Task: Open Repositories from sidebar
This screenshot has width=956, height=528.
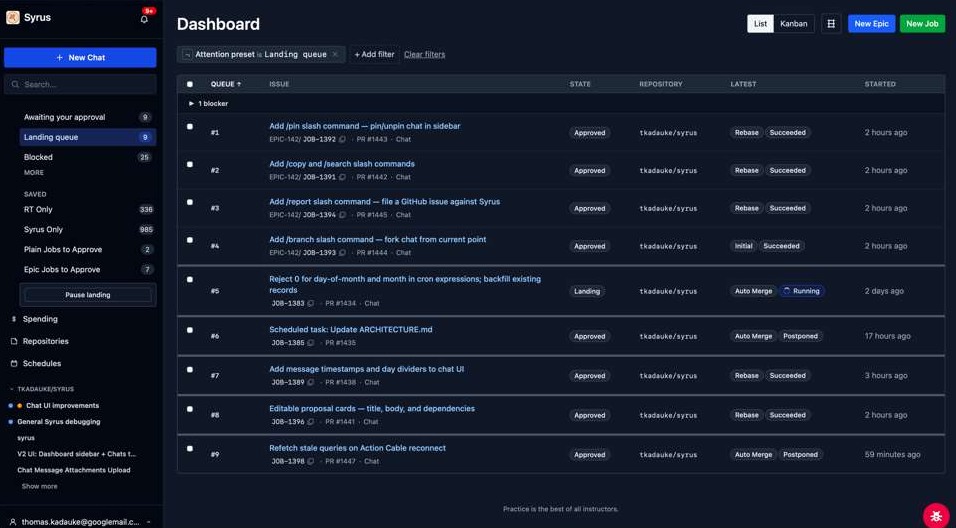Action: point(45,341)
